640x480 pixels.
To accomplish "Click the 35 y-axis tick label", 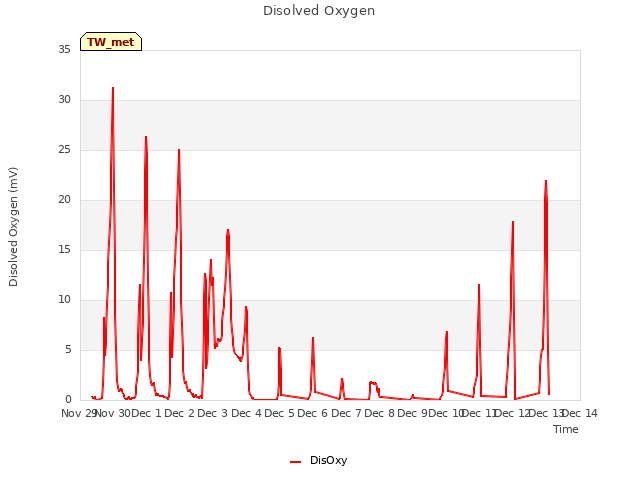I will (x=64, y=49).
